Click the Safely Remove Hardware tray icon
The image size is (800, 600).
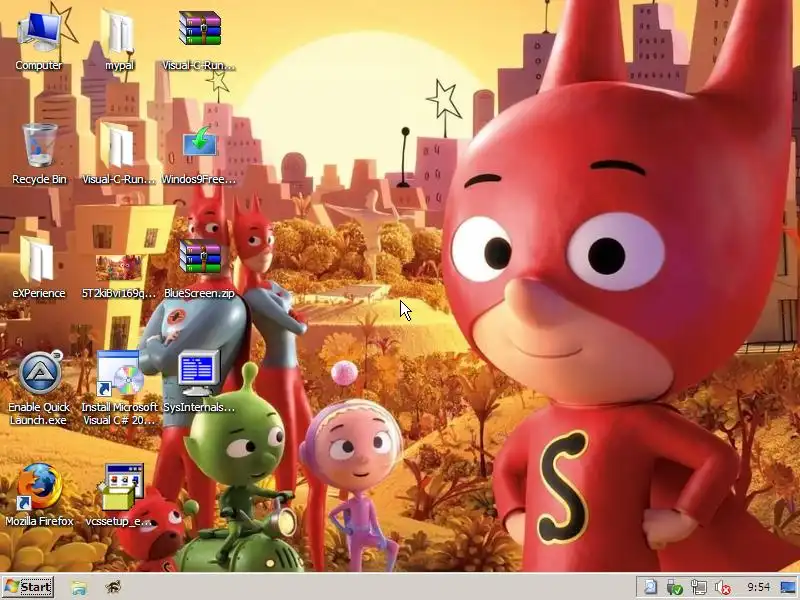click(x=674, y=587)
